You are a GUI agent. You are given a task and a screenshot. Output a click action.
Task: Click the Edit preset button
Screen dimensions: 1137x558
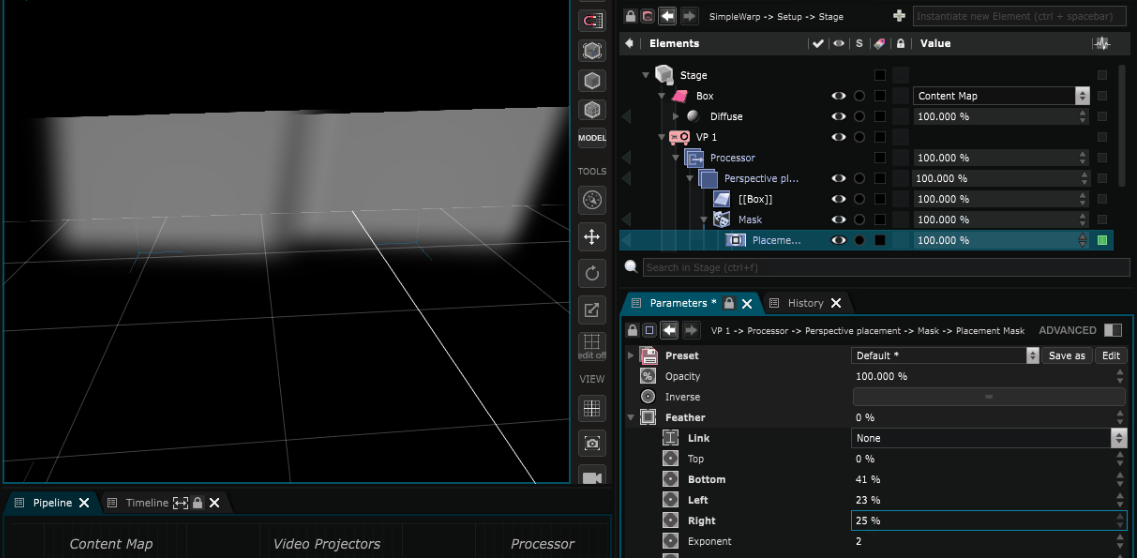1111,356
